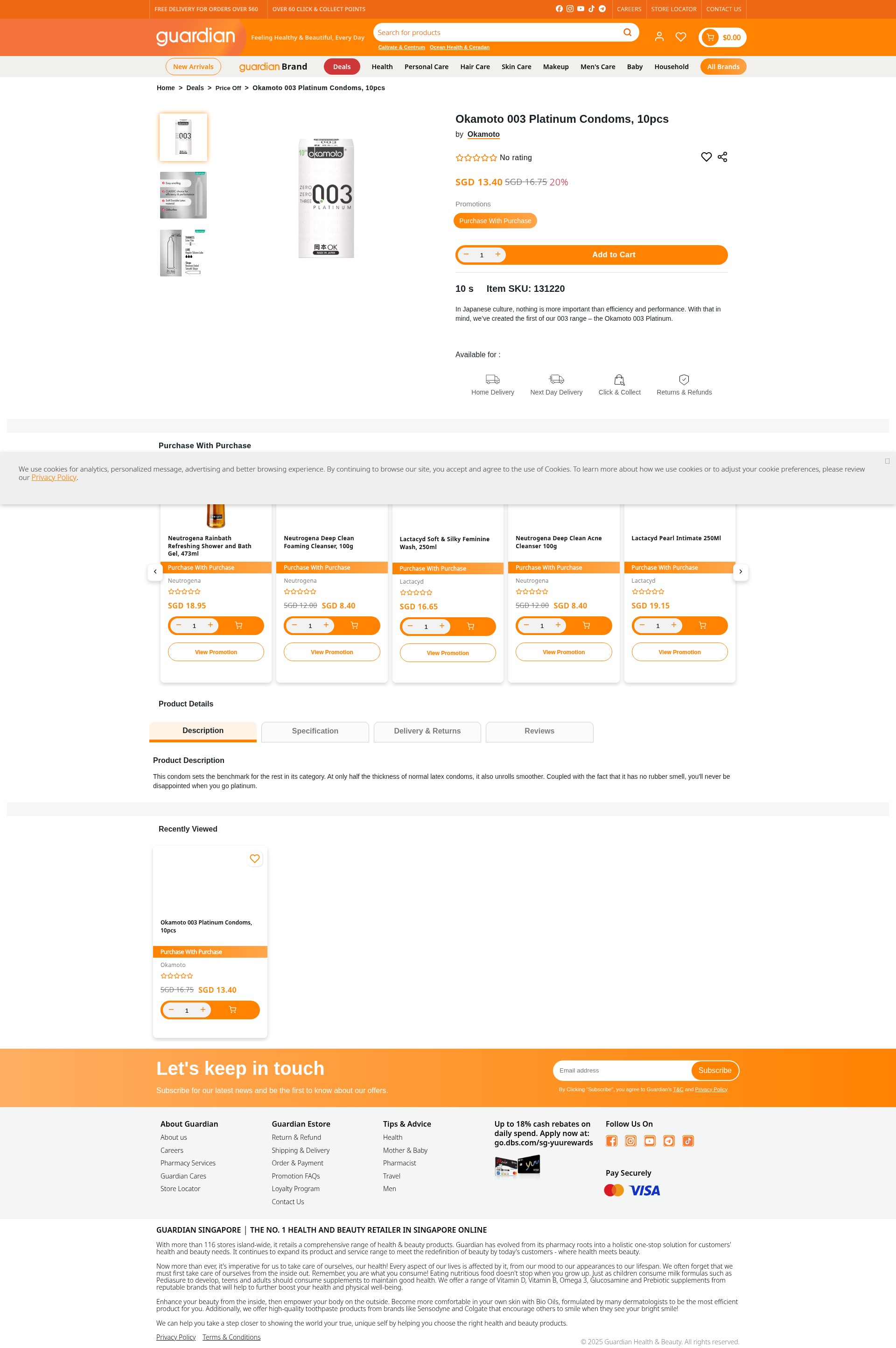Click the Add to Cart button
The height and width of the screenshot is (1348, 896).
pyautogui.click(x=614, y=254)
